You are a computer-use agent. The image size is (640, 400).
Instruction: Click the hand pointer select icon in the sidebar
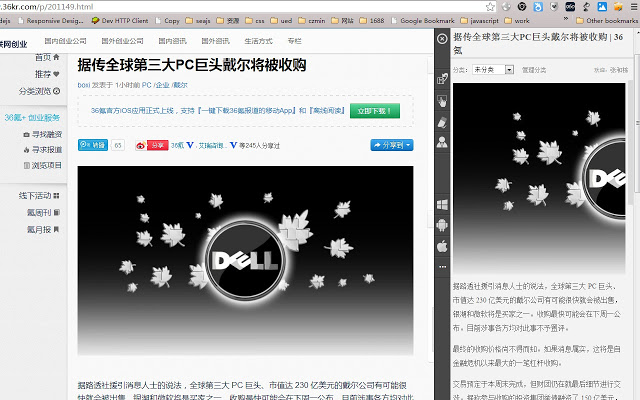coord(442,100)
